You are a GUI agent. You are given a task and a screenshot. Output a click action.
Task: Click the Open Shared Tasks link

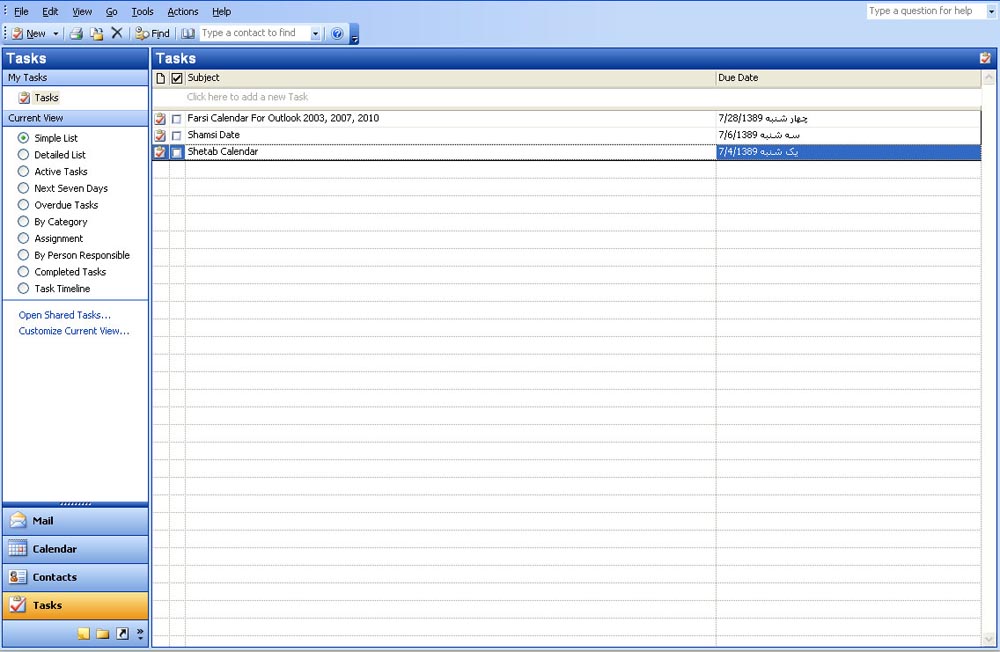(64, 315)
